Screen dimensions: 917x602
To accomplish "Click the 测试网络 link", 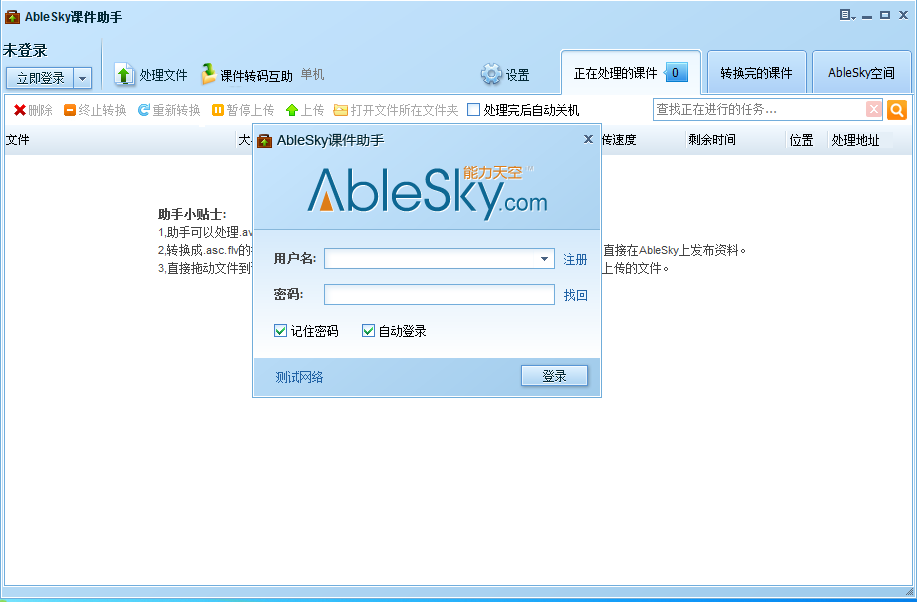I will (299, 377).
